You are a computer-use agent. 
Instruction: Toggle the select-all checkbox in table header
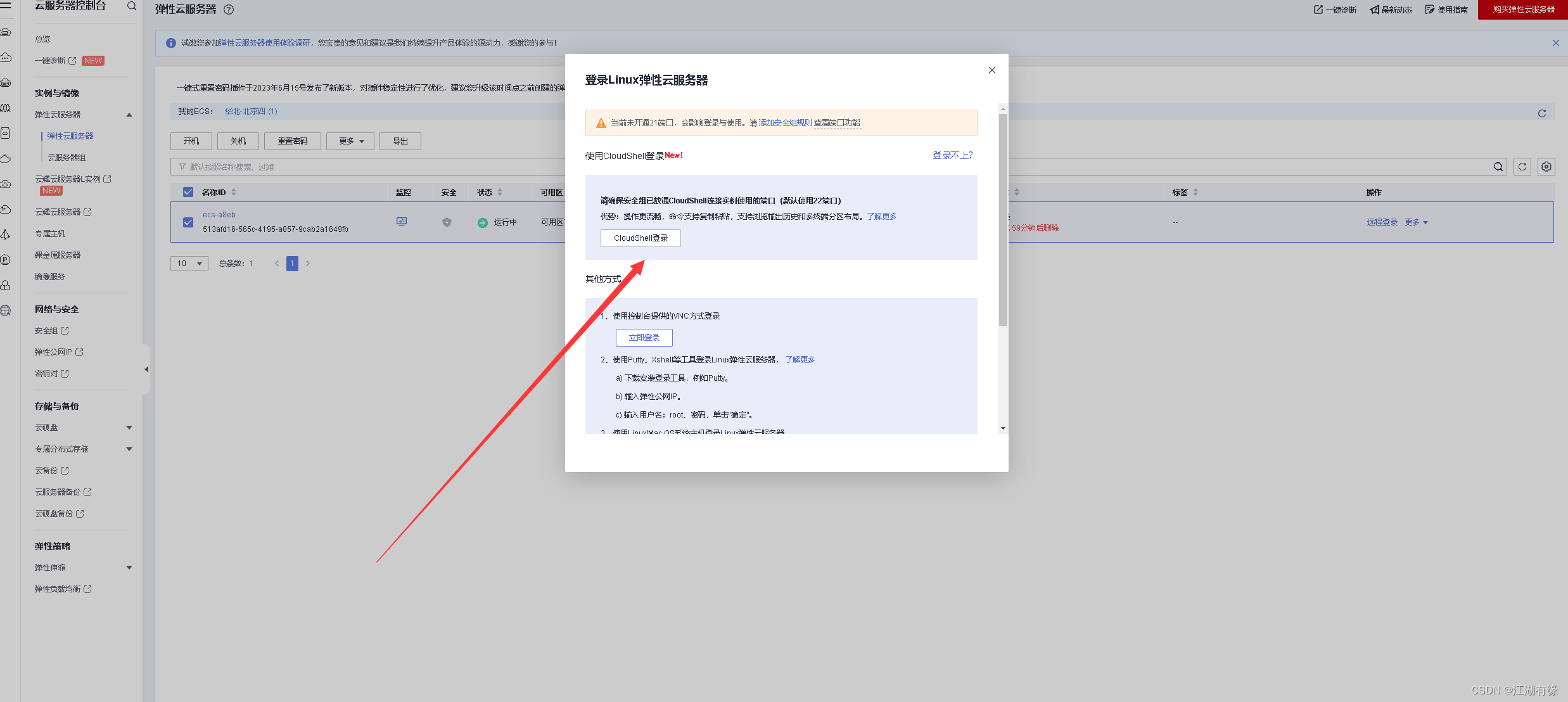tap(188, 192)
